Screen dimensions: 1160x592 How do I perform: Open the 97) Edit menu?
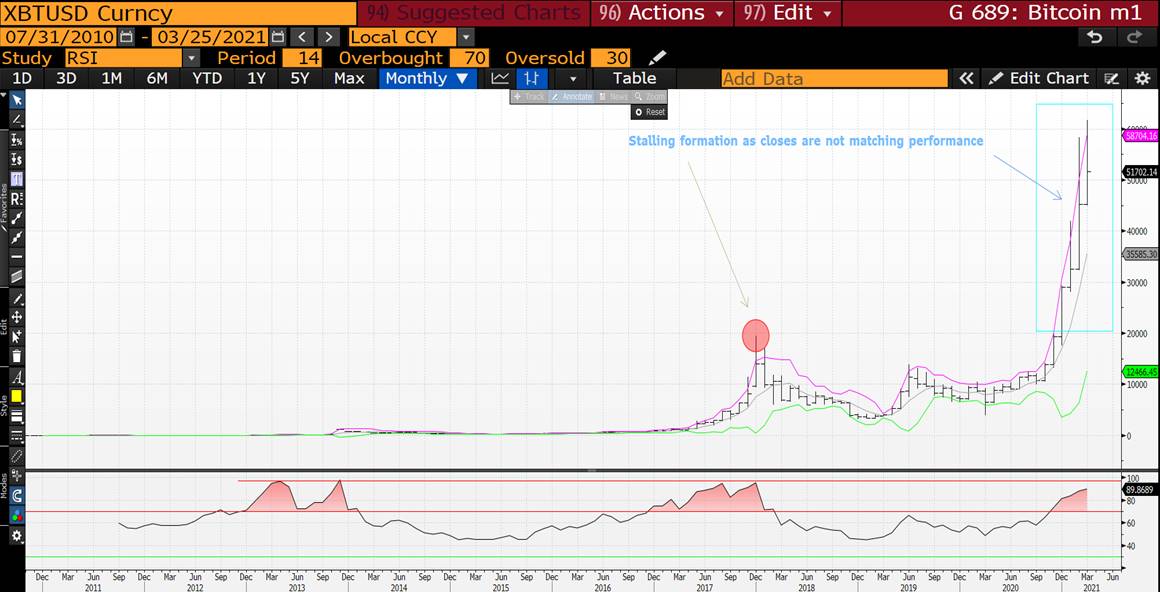click(787, 13)
